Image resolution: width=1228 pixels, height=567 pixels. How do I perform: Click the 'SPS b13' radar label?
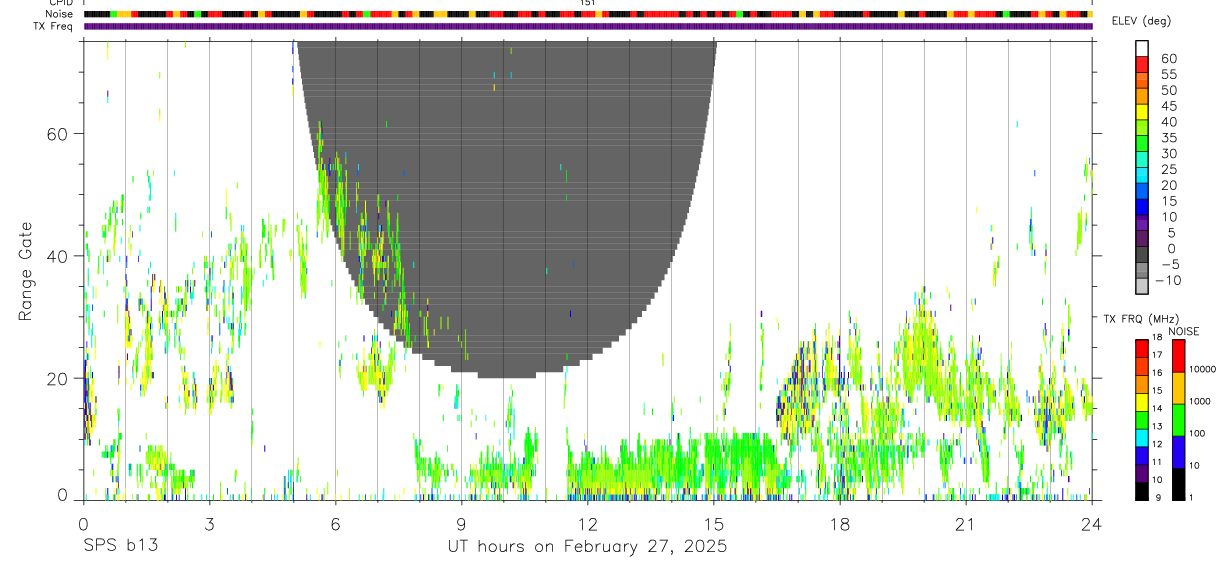pos(120,547)
